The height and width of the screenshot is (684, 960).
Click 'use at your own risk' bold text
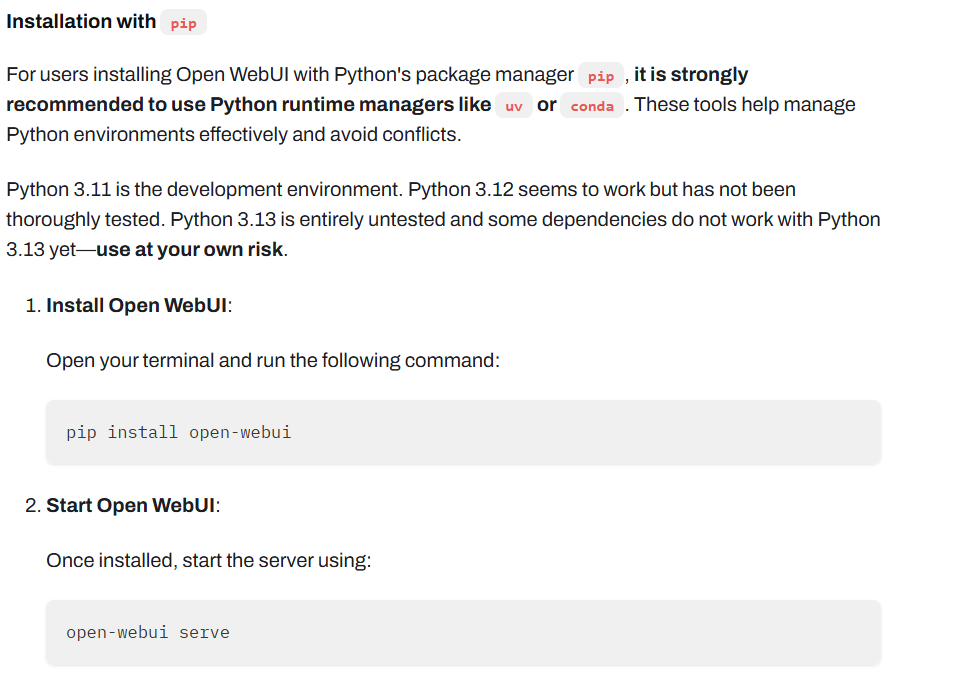click(190, 249)
